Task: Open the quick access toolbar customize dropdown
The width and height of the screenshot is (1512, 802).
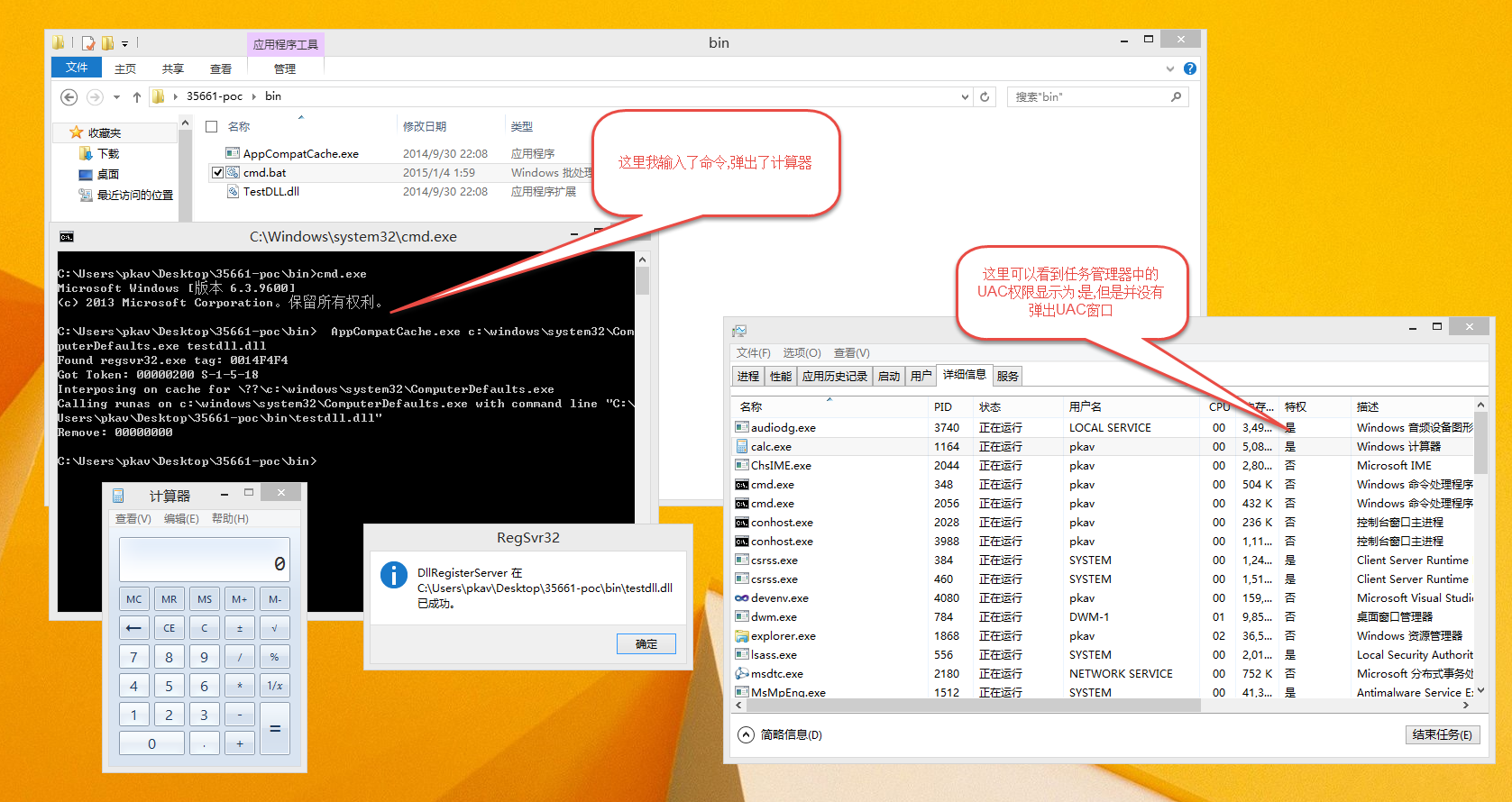Action: (x=124, y=42)
